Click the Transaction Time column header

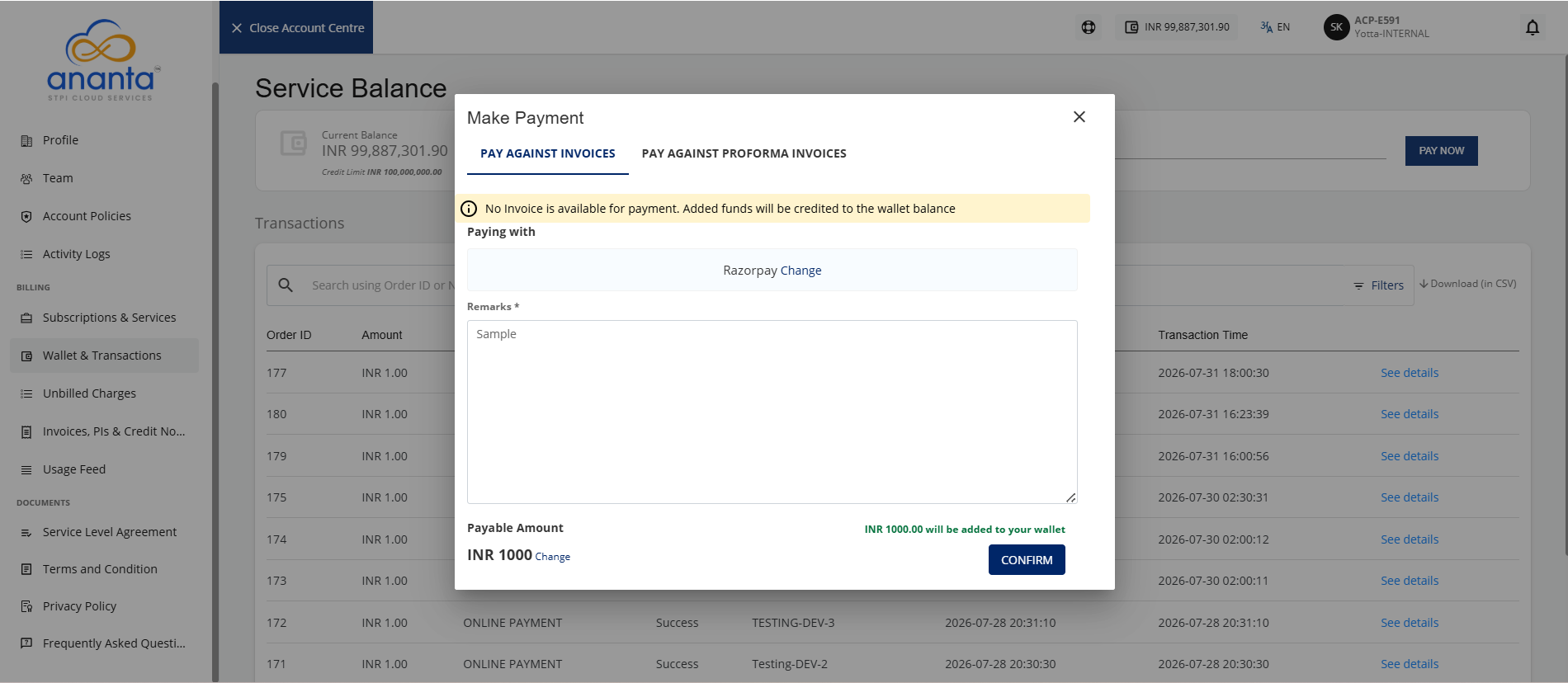pos(1202,335)
